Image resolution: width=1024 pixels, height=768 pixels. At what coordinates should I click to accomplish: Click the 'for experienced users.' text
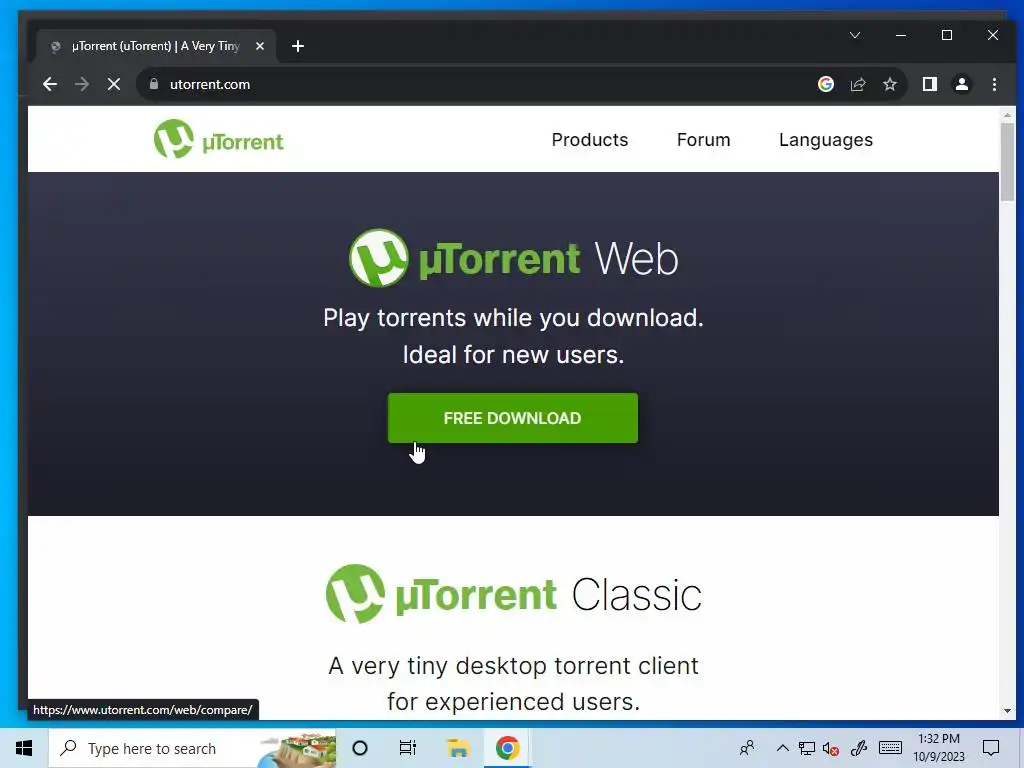pos(513,702)
